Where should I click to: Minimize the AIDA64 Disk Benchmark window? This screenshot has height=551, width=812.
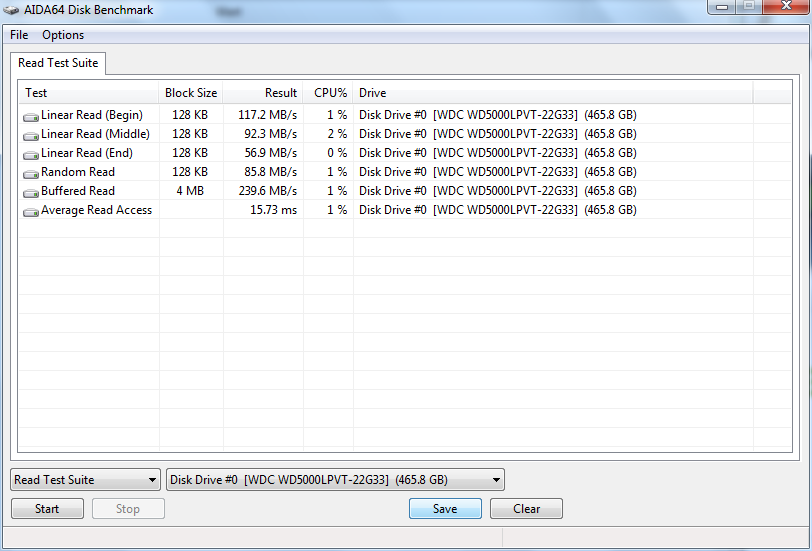click(x=722, y=6)
